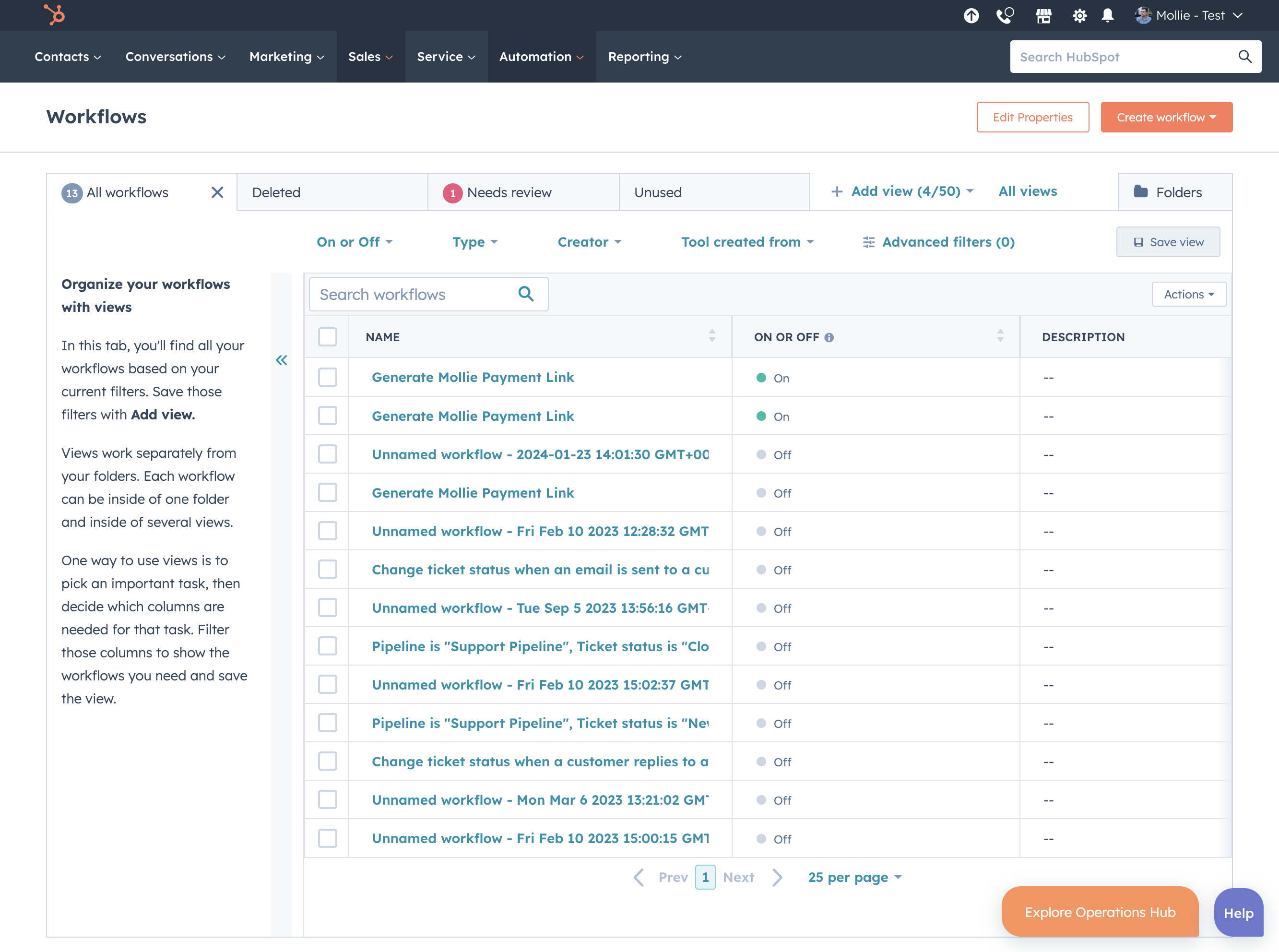This screenshot has width=1279, height=952.
Task: Click the next page arrow icon
Action: pyautogui.click(x=777, y=878)
